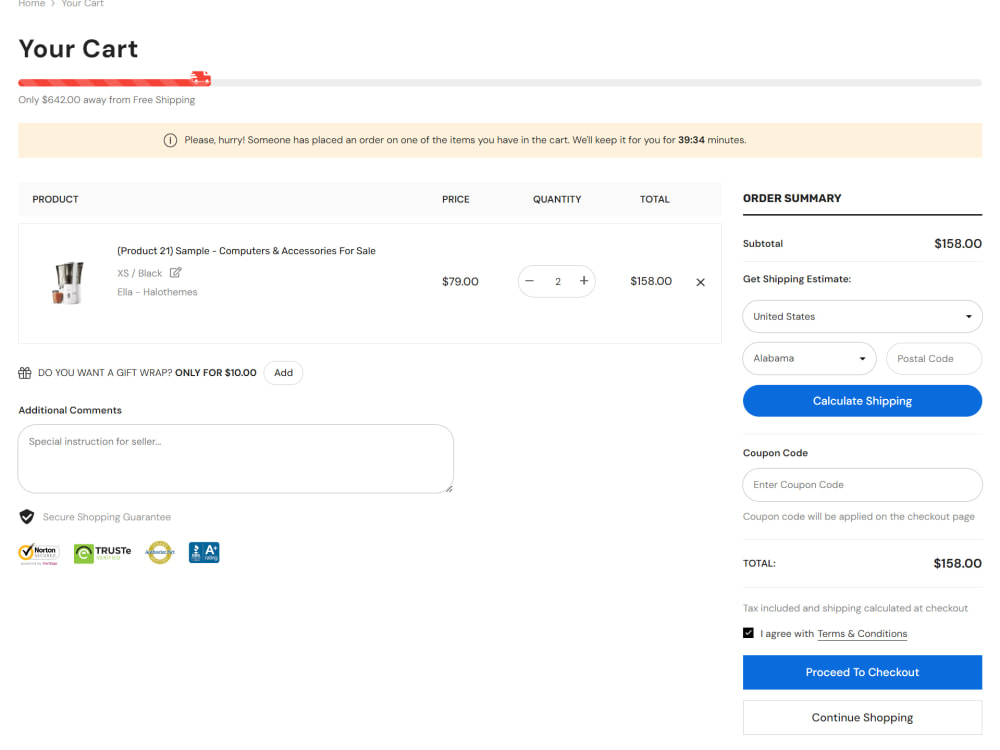Click the free shipping progress bar
Viewport: 1000px width, 750px height.
tap(500, 81)
